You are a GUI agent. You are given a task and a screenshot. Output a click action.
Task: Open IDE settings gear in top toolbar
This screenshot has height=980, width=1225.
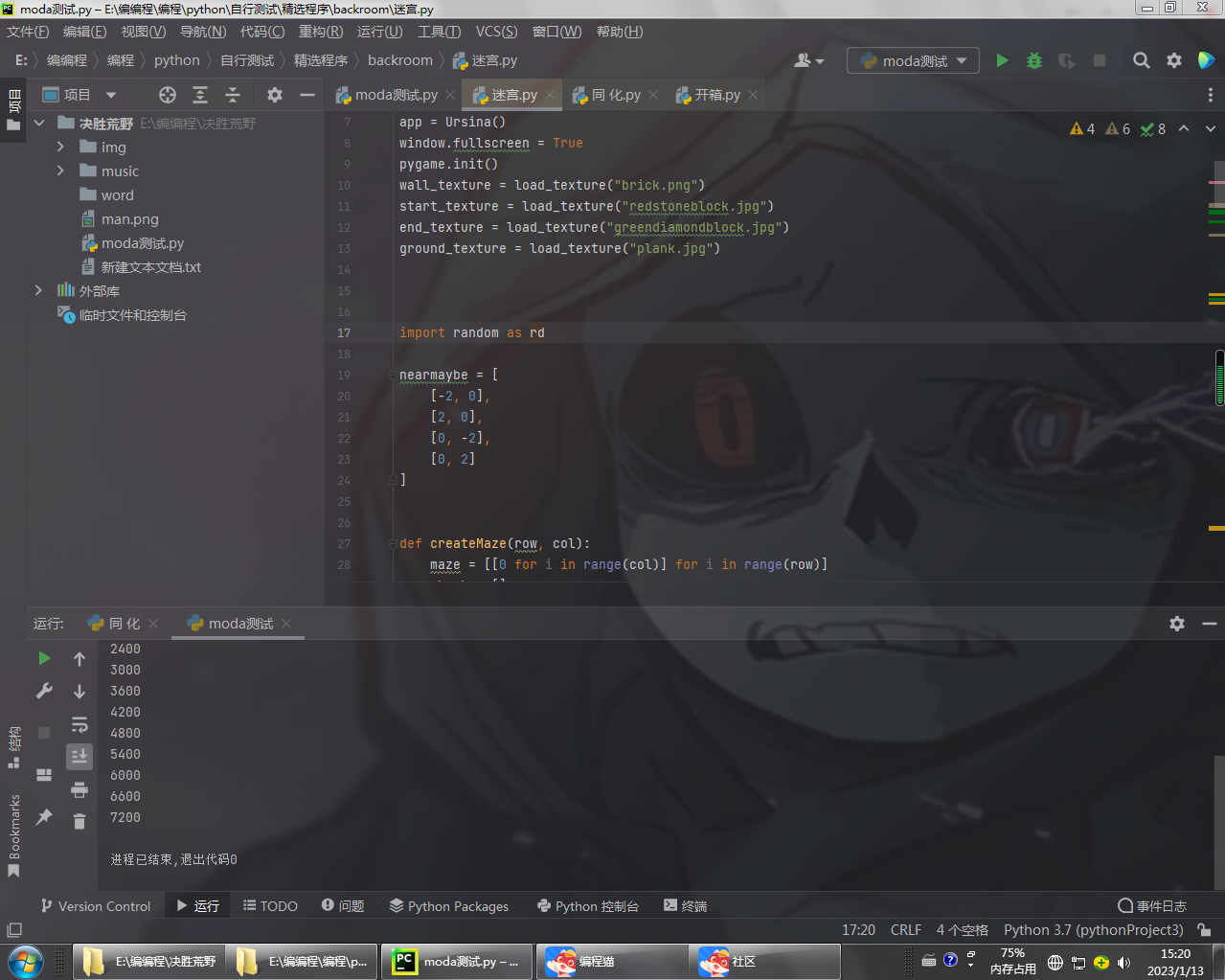1174,60
